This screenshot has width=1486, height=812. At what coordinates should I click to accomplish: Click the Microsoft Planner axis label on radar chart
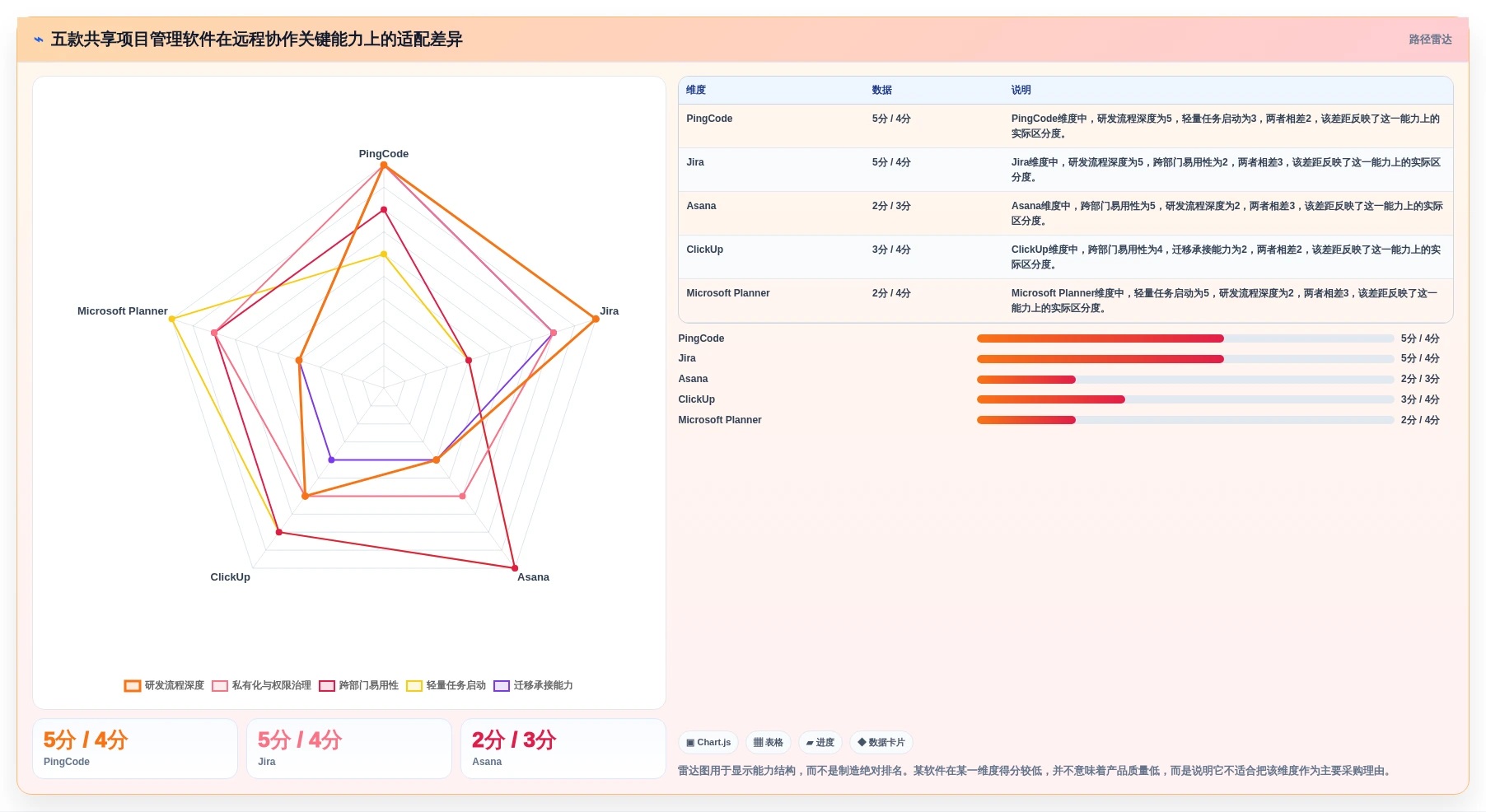click(123, 311)
